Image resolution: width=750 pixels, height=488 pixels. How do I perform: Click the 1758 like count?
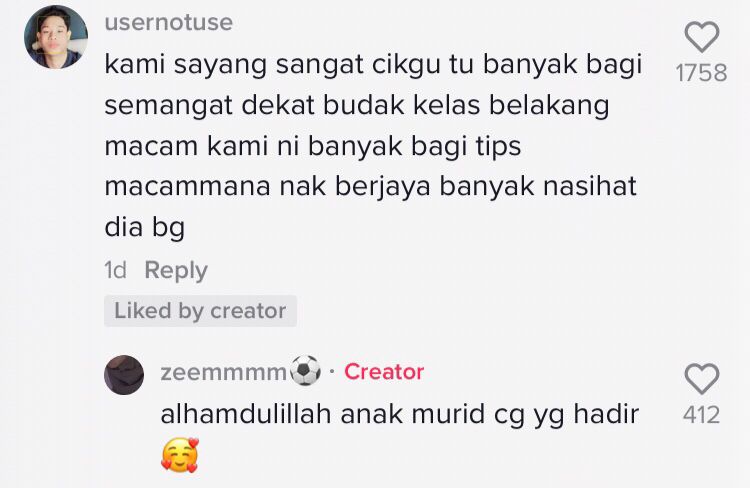click(x=701, y=73)
